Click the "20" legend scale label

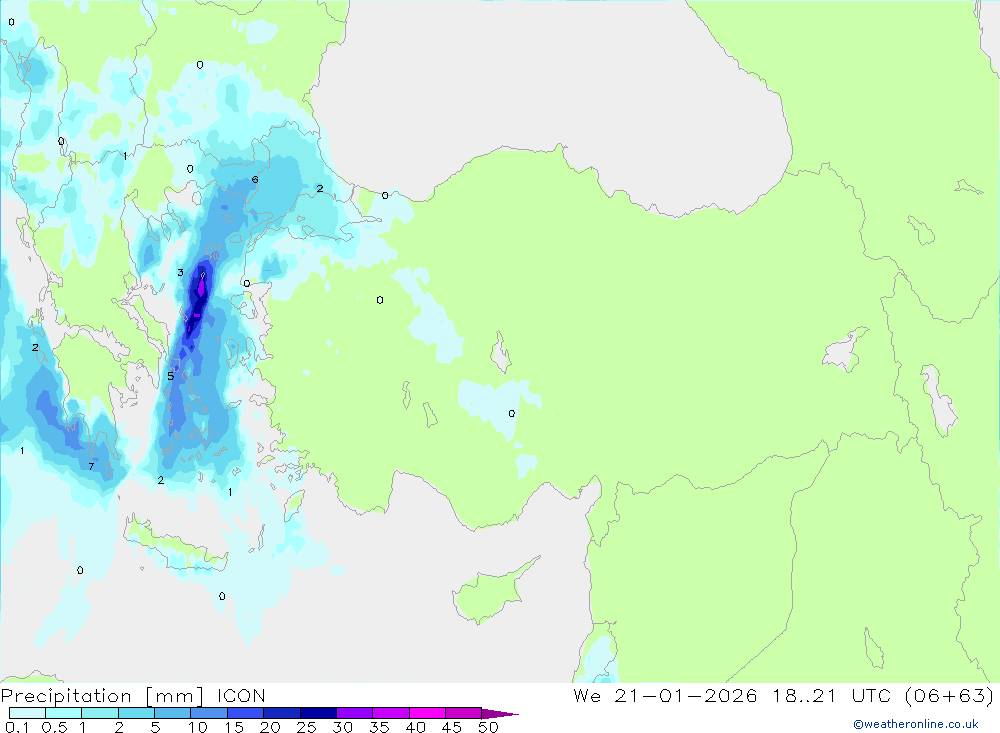coord(270,727)
